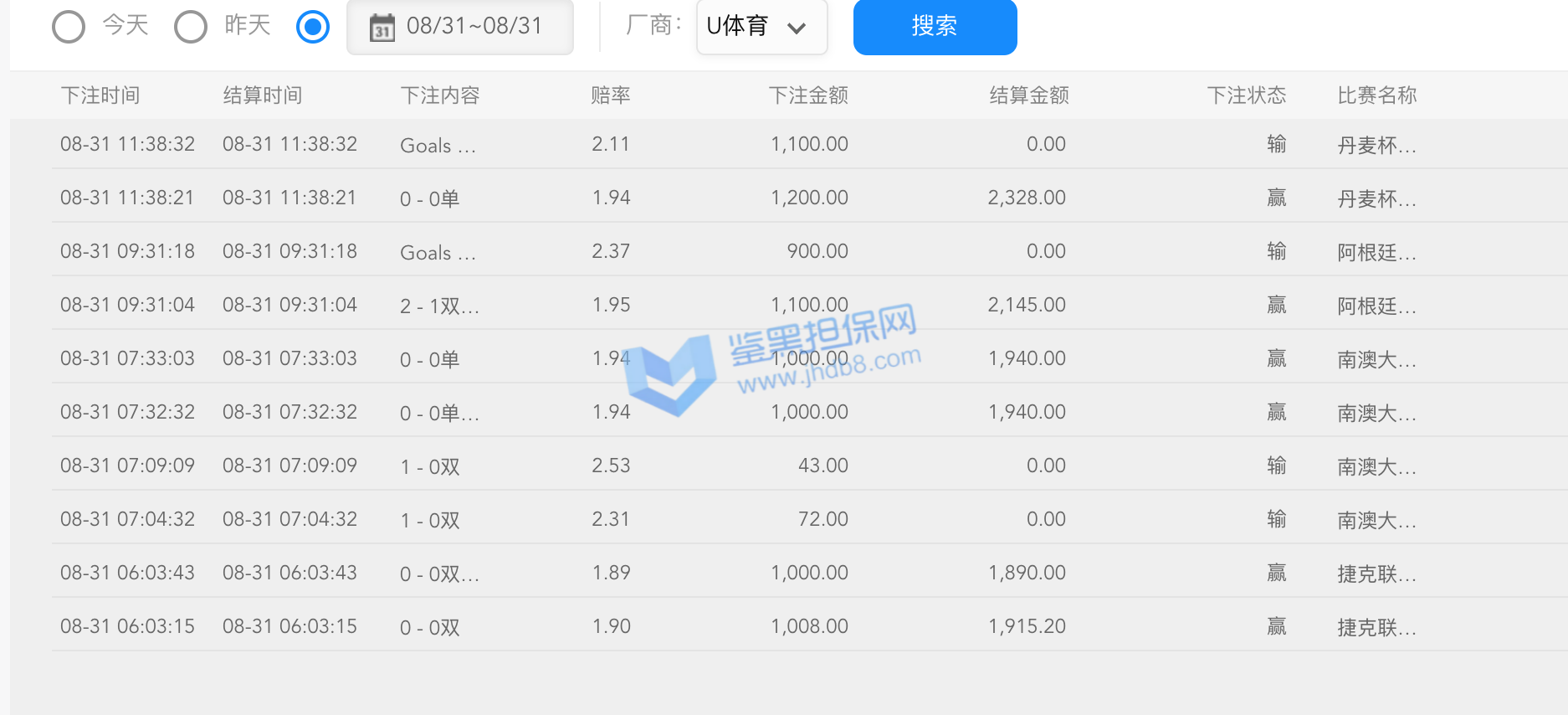
Task: Select the 今天 radio button
Action: [x=69, y=27]
